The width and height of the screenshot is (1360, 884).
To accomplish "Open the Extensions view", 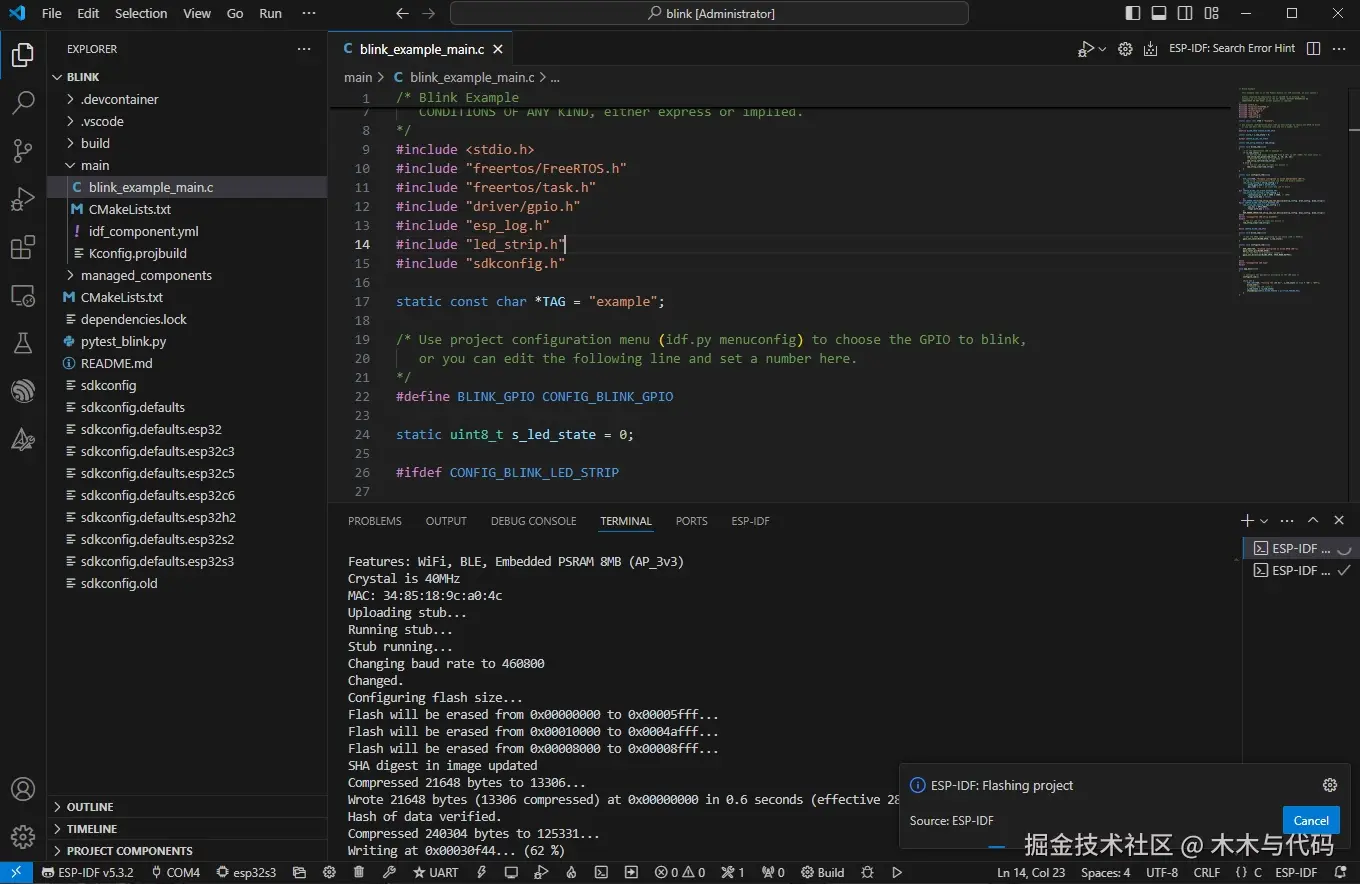I will click(x=23, y=248).
